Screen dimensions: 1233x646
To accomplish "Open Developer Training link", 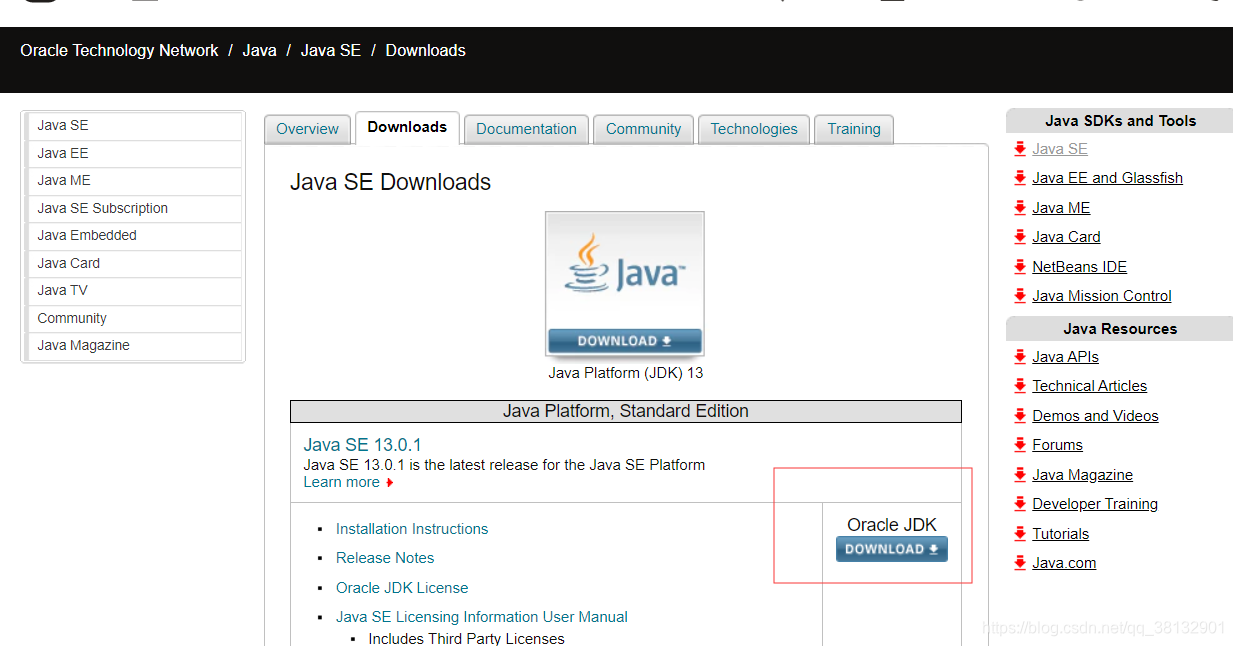I will 1095,504.
